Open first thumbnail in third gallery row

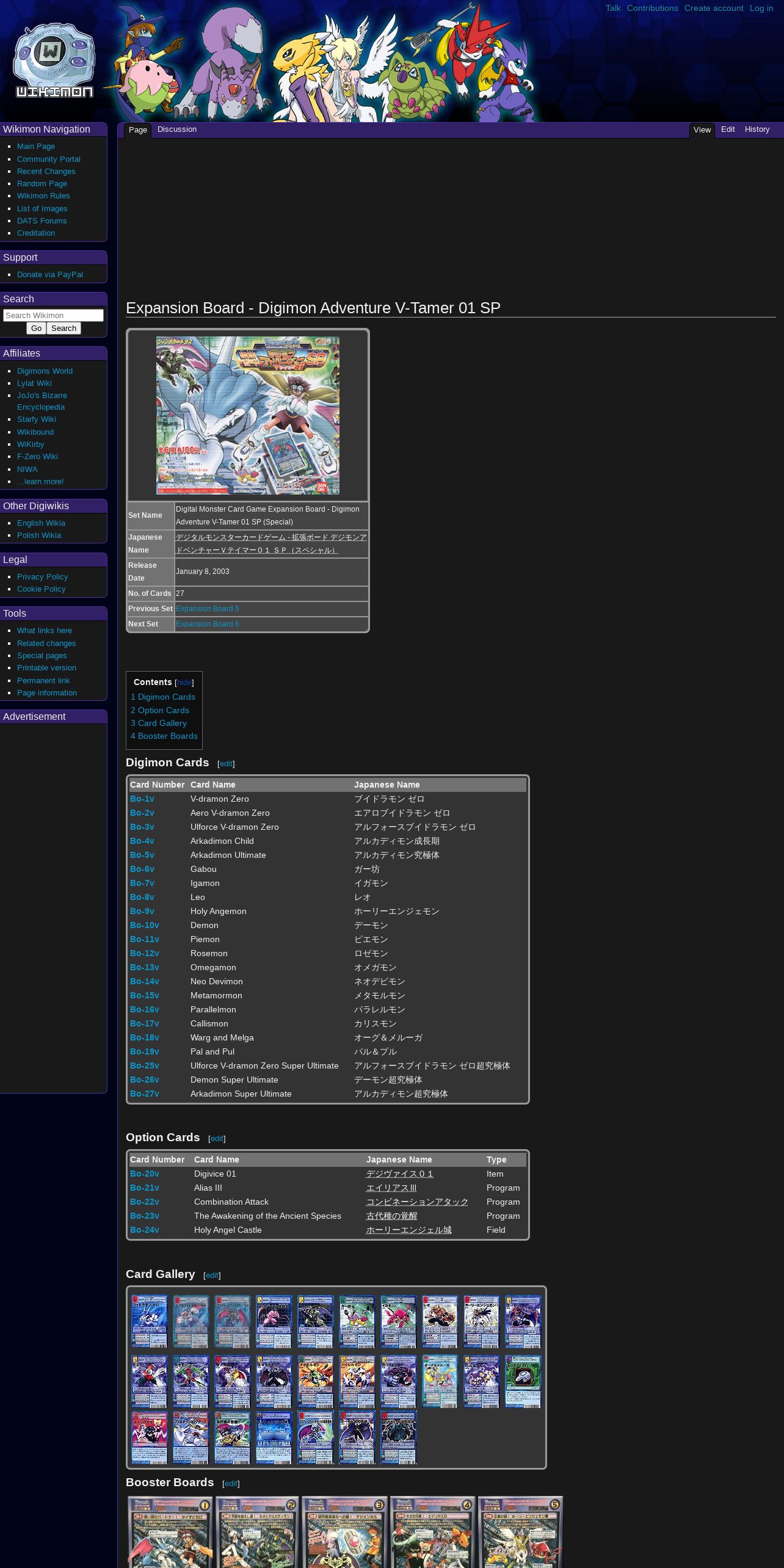coord(149,1437)
